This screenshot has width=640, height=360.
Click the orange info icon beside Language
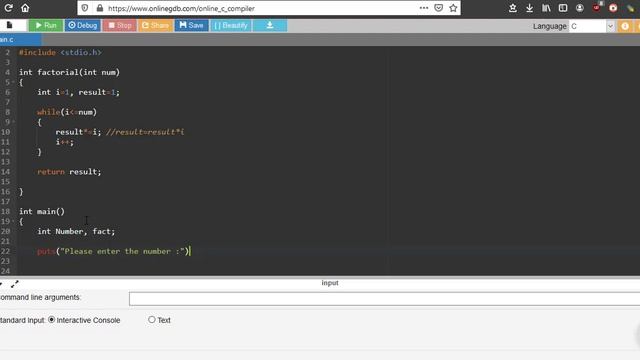625,26
